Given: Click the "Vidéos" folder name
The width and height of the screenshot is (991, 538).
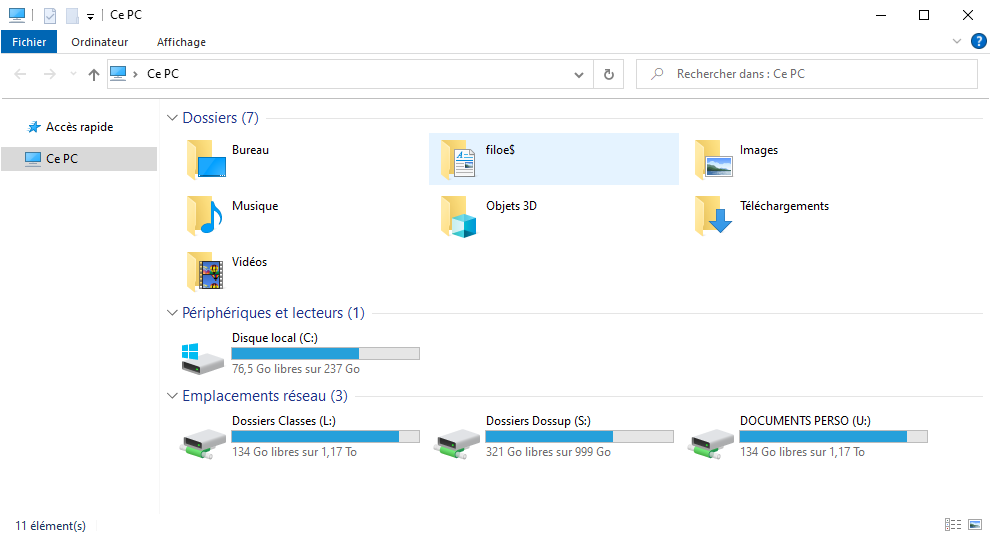Looking at the screenshot, I should pos(250,261).
